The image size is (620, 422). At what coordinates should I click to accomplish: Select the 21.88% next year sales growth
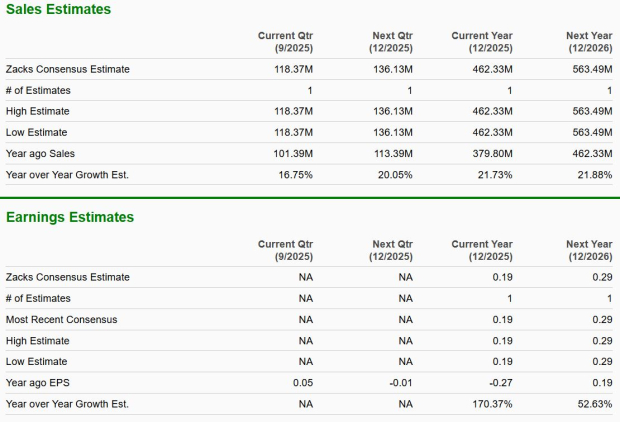coord(592,175)
